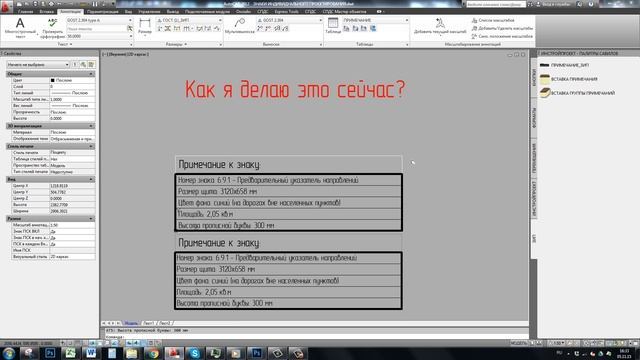
Task: Click Add Current Scale (Добавить текущий масштаб)
Action: point(440,26)
